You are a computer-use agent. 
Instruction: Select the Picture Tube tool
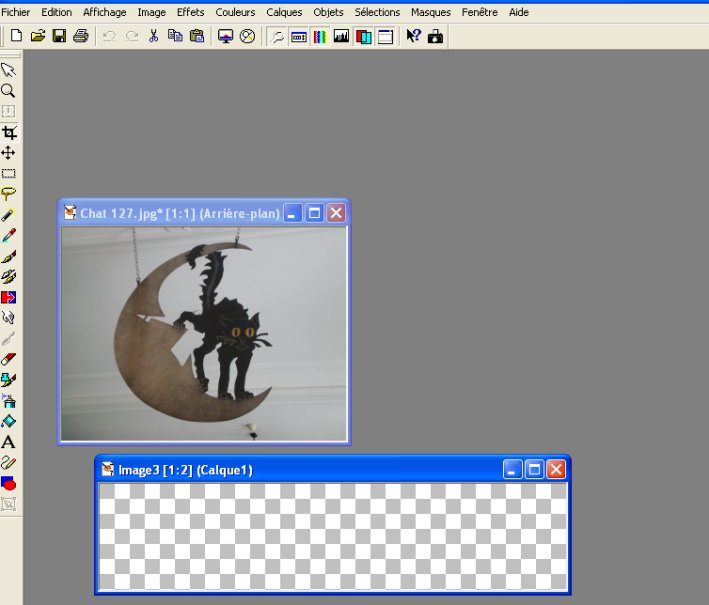pos(9,380)
